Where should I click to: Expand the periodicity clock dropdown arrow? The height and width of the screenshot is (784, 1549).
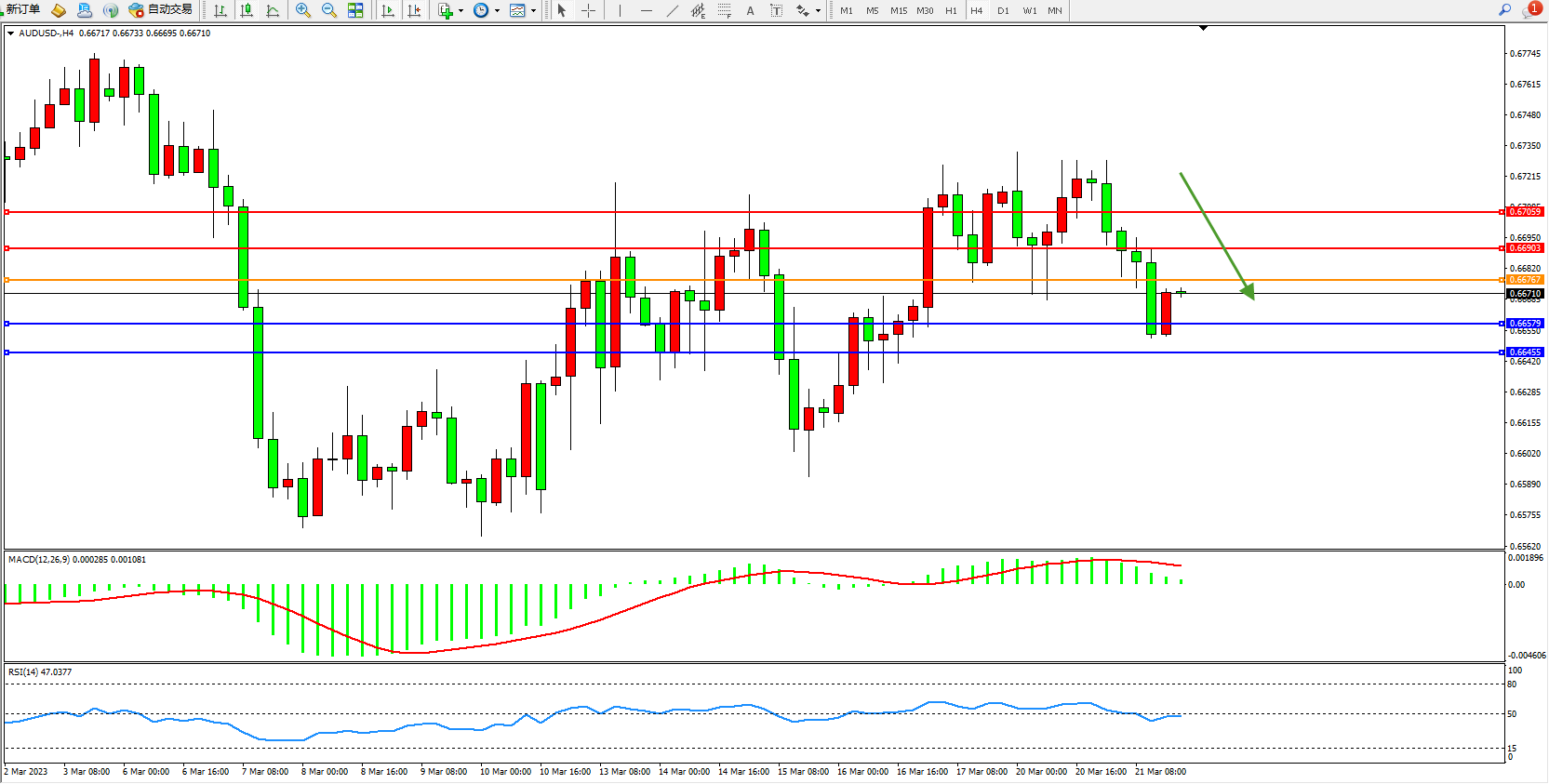pos(497,11)
